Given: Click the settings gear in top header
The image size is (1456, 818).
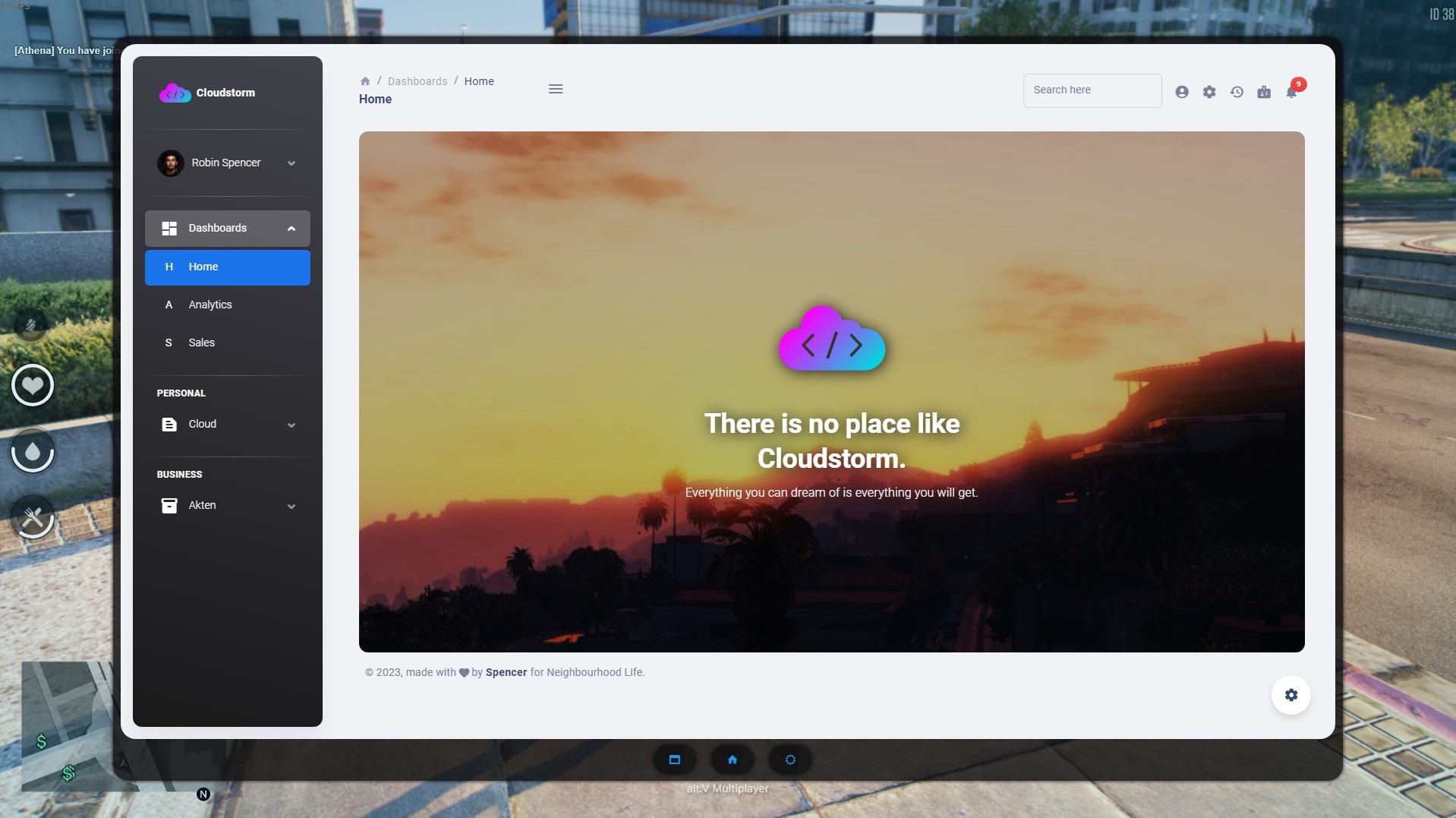Looking at the screenshot, I should coord(1209,92).
